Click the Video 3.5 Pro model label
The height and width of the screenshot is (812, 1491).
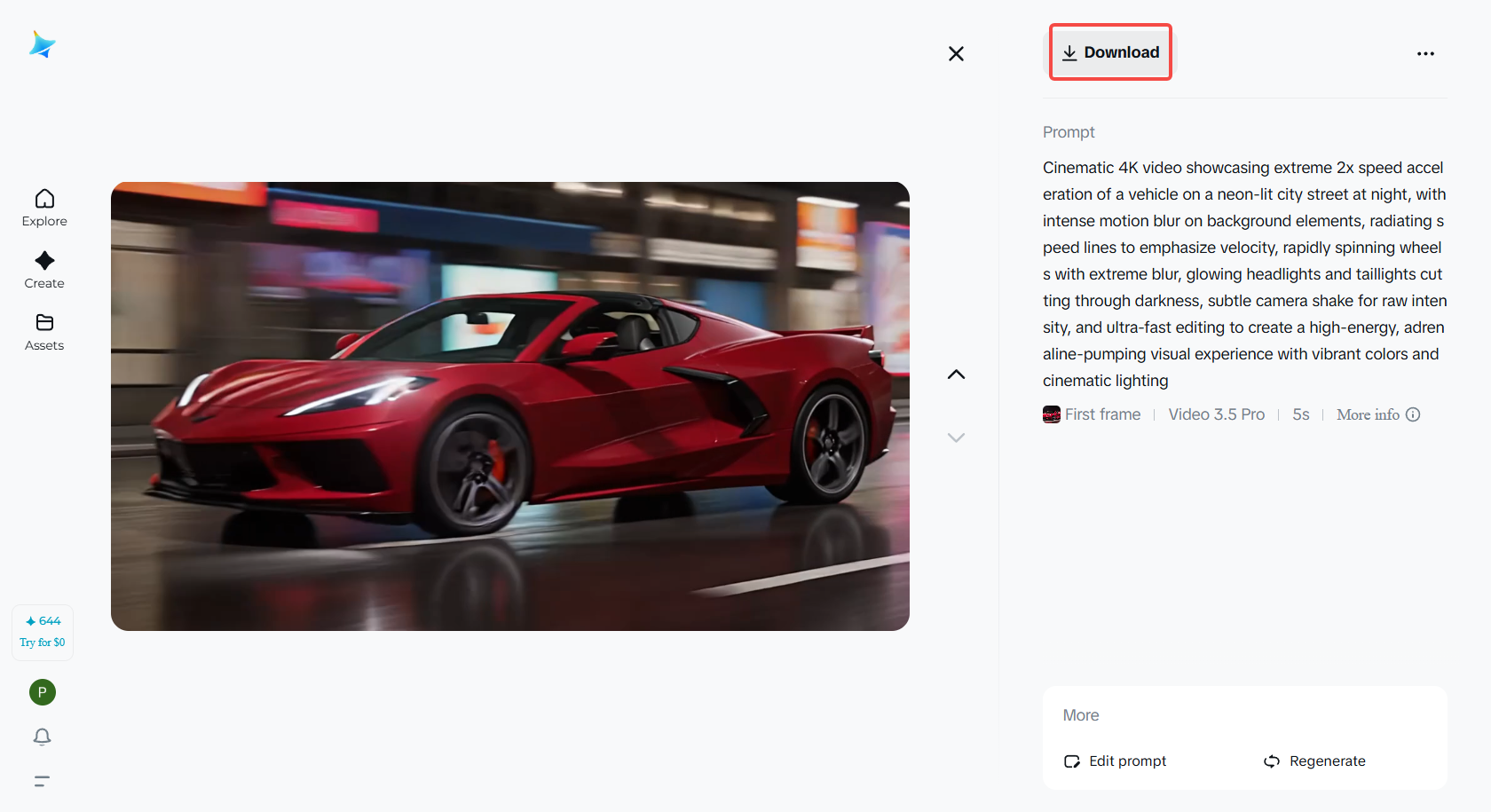[1217, 414]
